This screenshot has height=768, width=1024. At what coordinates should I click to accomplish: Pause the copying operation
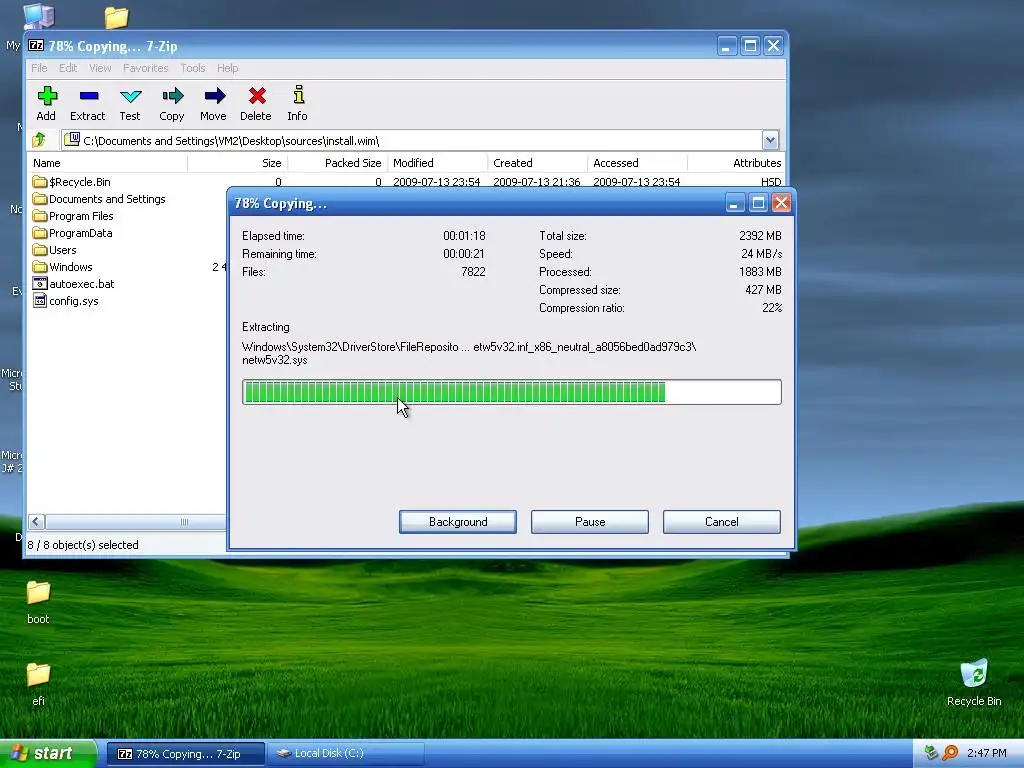click(x=590, y=522)
